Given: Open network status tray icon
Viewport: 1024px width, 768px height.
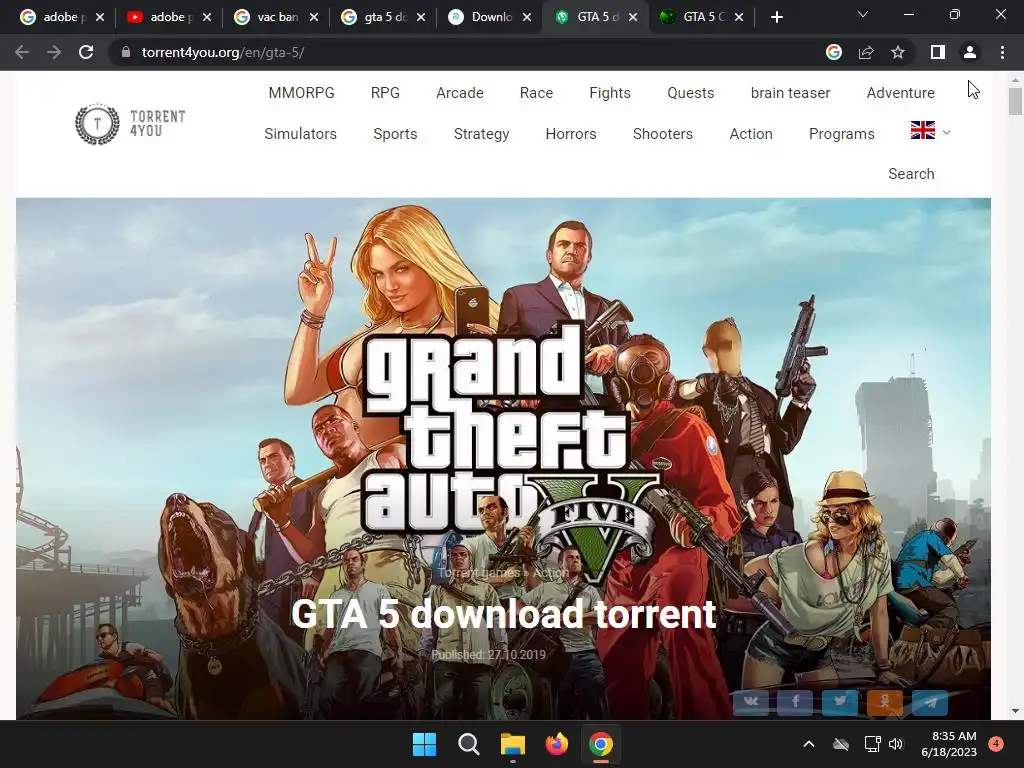Looking at the screenshot, I should [x=872, y=744].
